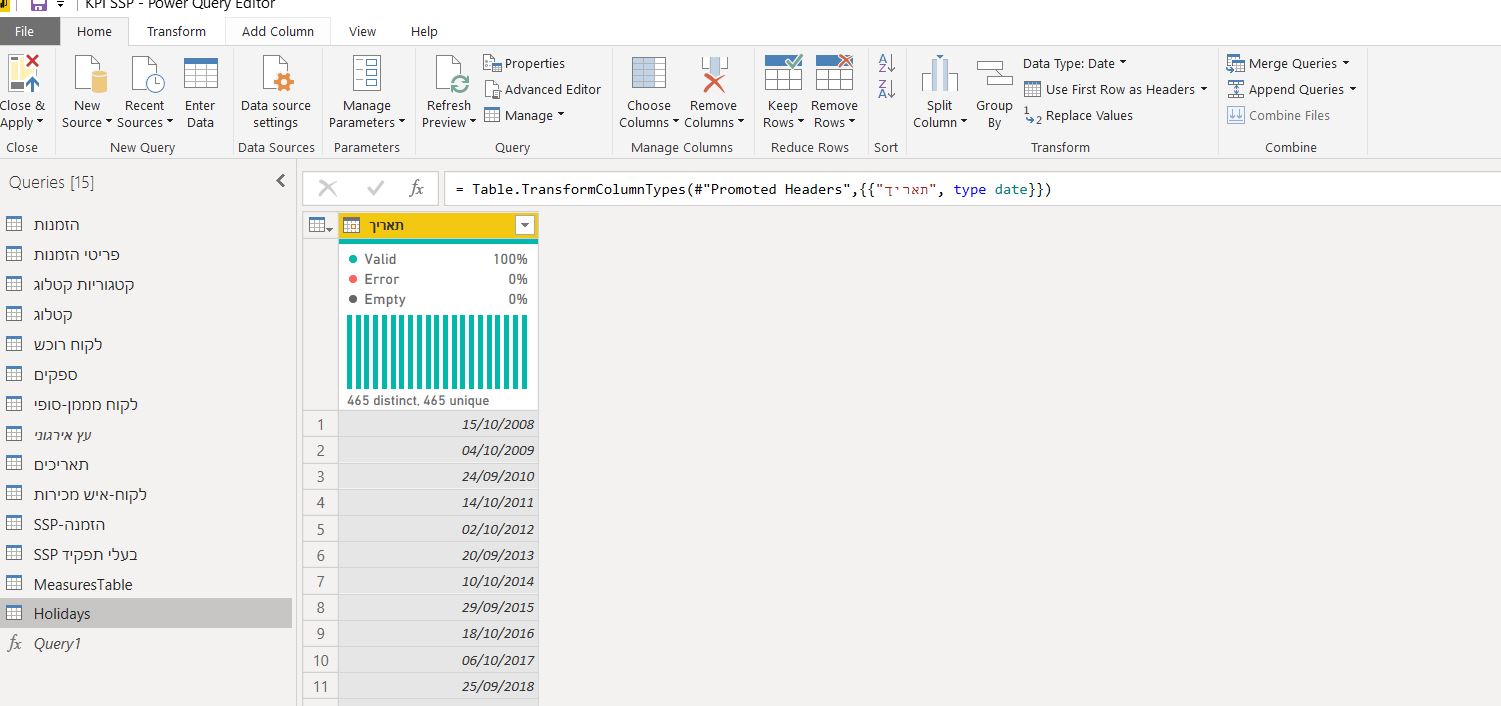Image resolution: width=1501 pixels, height=706 pixels.
Task: Click the Manage Parameters icon
Action: tap(367, 74)
